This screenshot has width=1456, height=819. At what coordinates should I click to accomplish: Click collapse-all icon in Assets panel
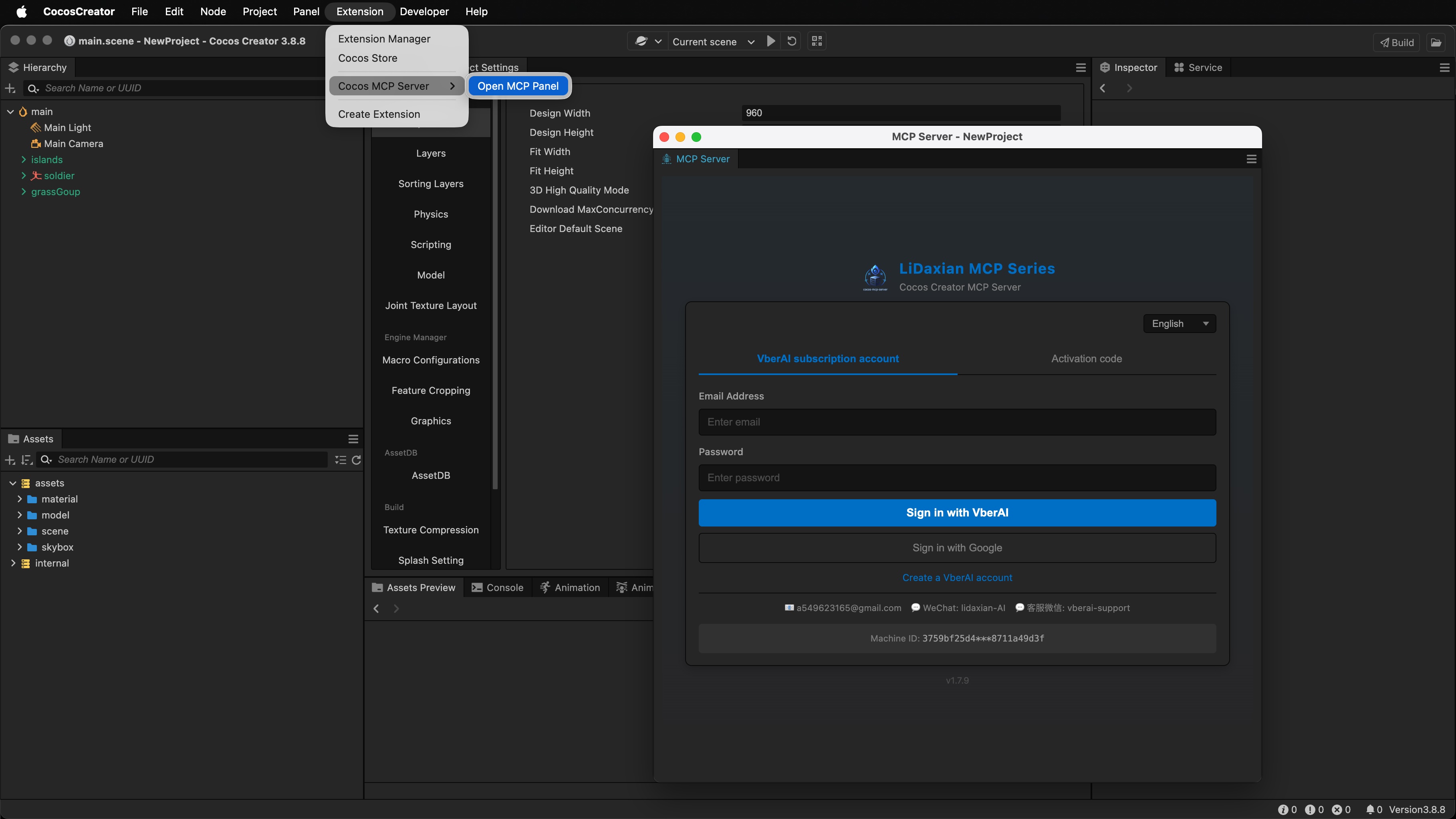tap(340, 460)
